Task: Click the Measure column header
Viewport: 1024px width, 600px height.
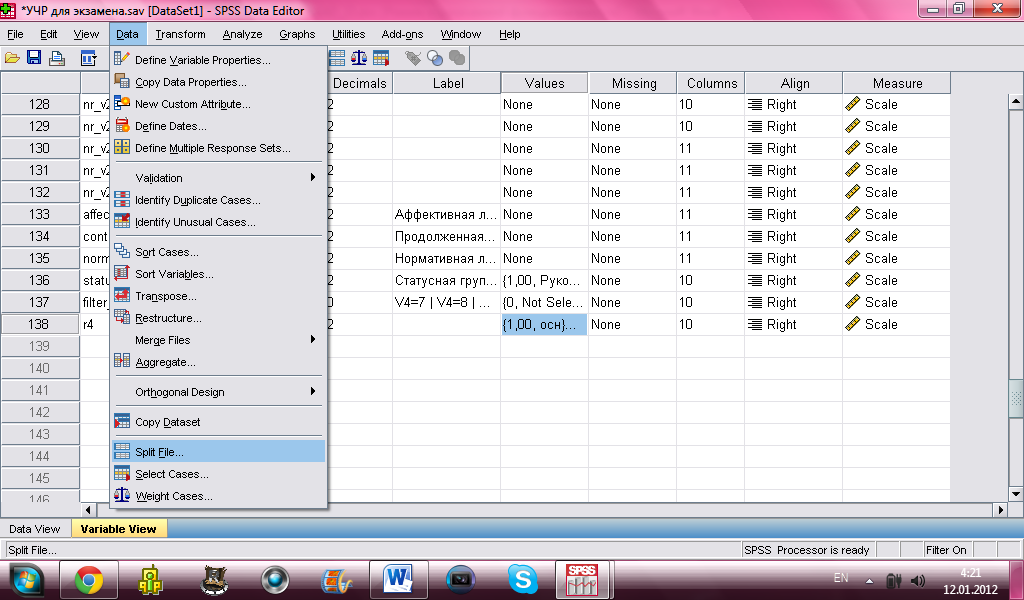Action: (897, 83)
